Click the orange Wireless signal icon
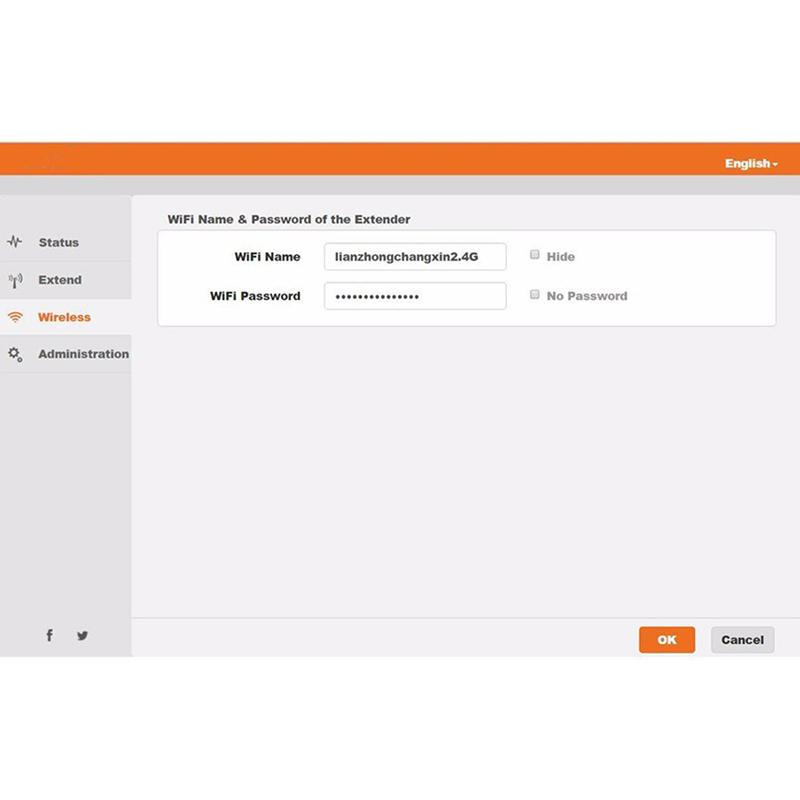The width and height of the screenshot is (800, 800). pyautogui.click(x=14, y=317)
